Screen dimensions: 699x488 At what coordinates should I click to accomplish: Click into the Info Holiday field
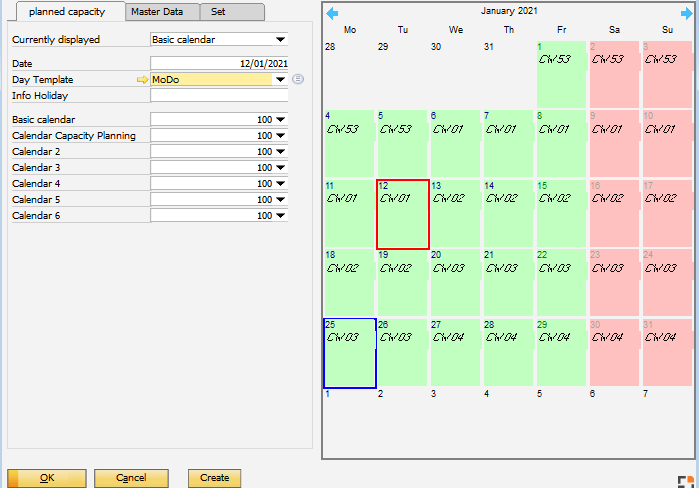click(219, 96)
